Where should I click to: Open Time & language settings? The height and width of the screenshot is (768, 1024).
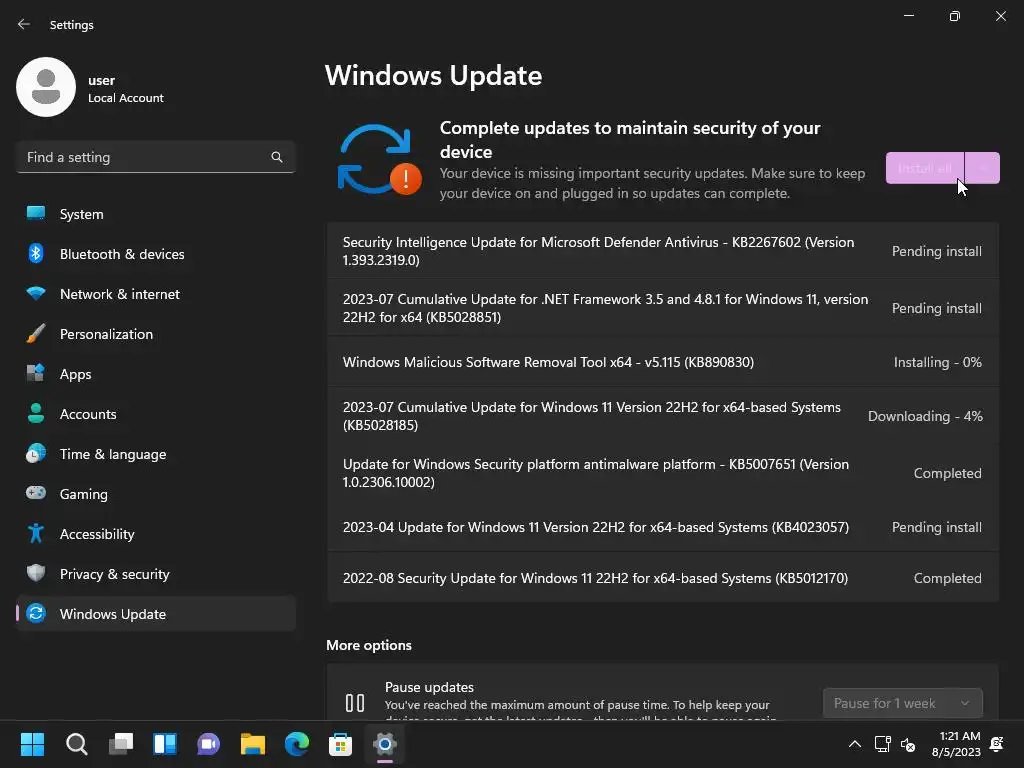[x=155, y=454]
